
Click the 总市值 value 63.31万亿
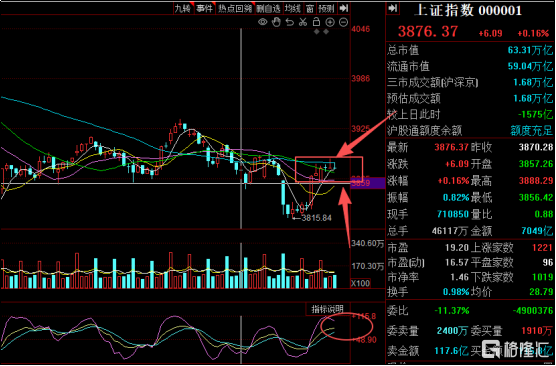pyautogui.click(x=530, y=50)
